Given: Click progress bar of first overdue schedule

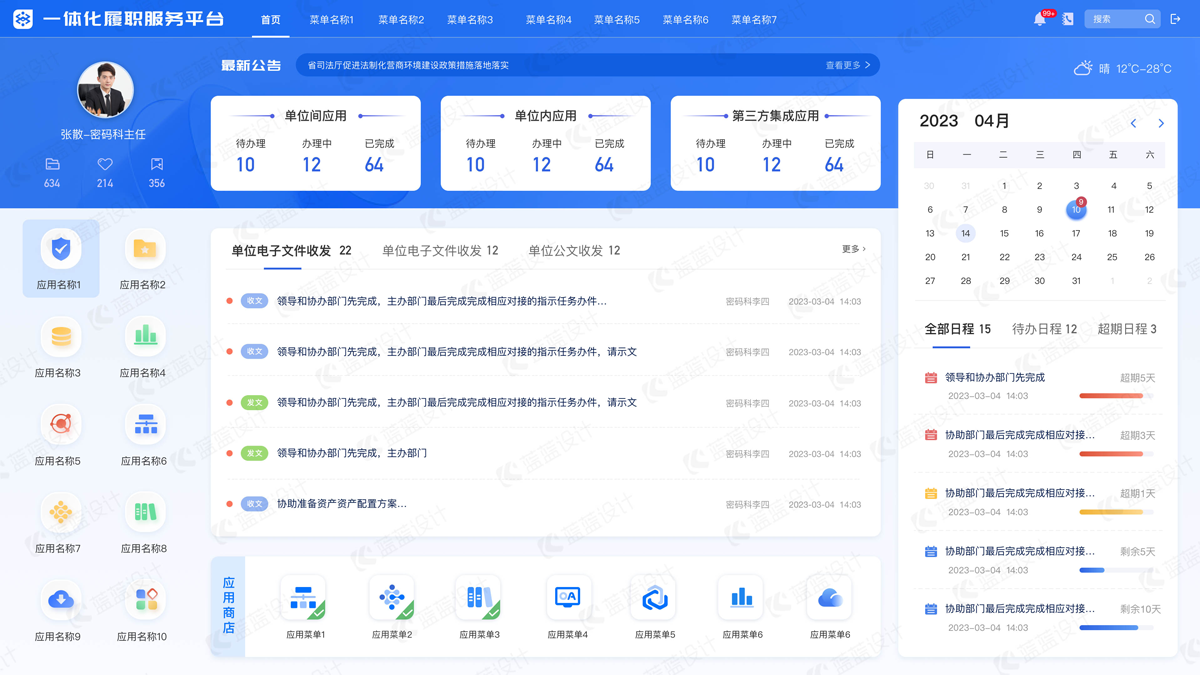Looking at the screenshot, I should 1115,396.
